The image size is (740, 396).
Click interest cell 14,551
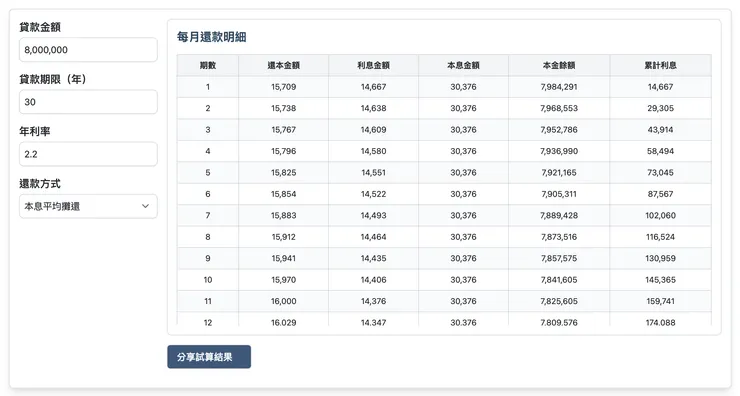click(x=373, y=173)
